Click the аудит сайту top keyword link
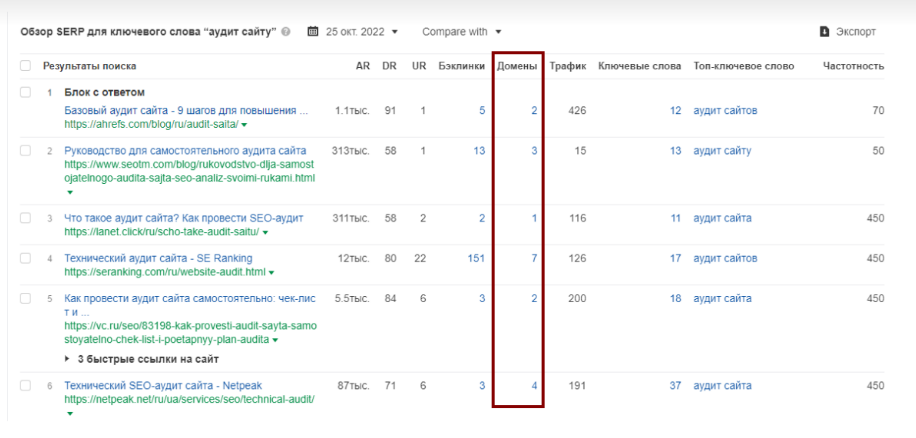The height and width of the screenshot is (438, 916). click(x=722, y=151)
